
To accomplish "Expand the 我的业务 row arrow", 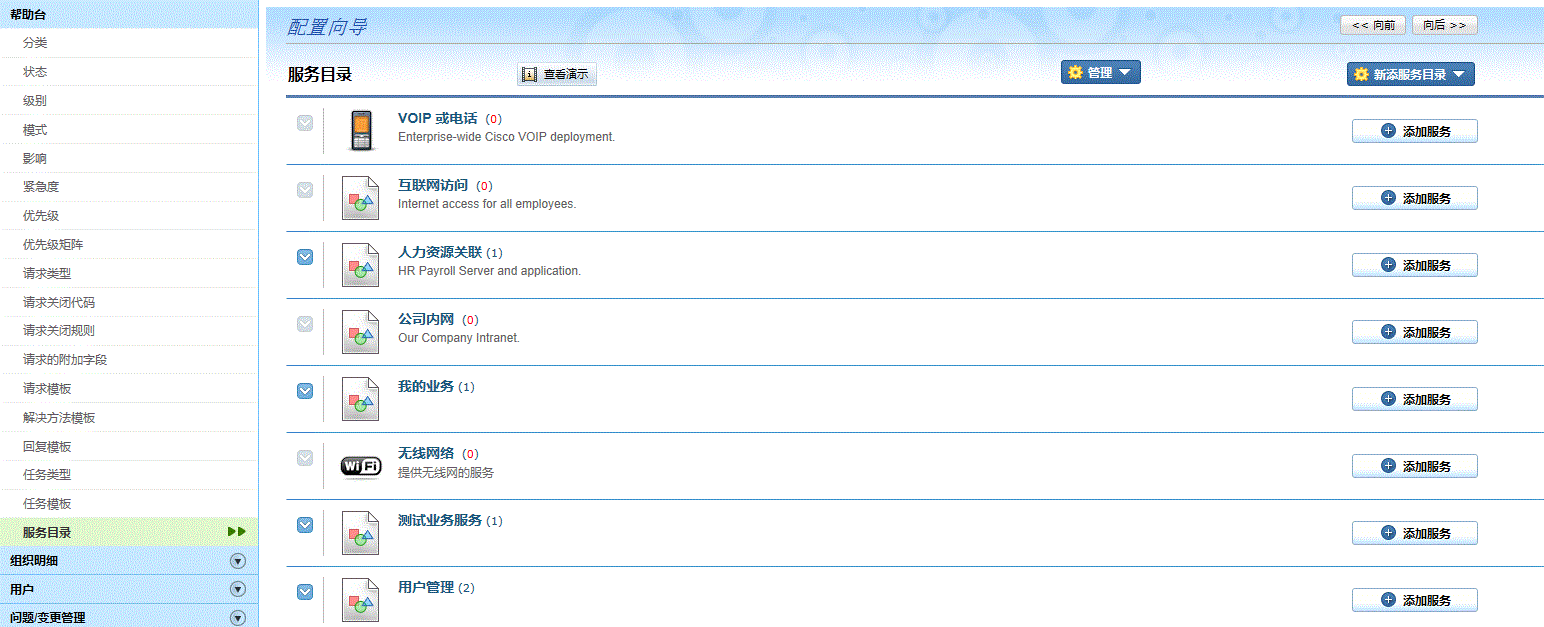I will pyautogui.click(x=305, y=391).
